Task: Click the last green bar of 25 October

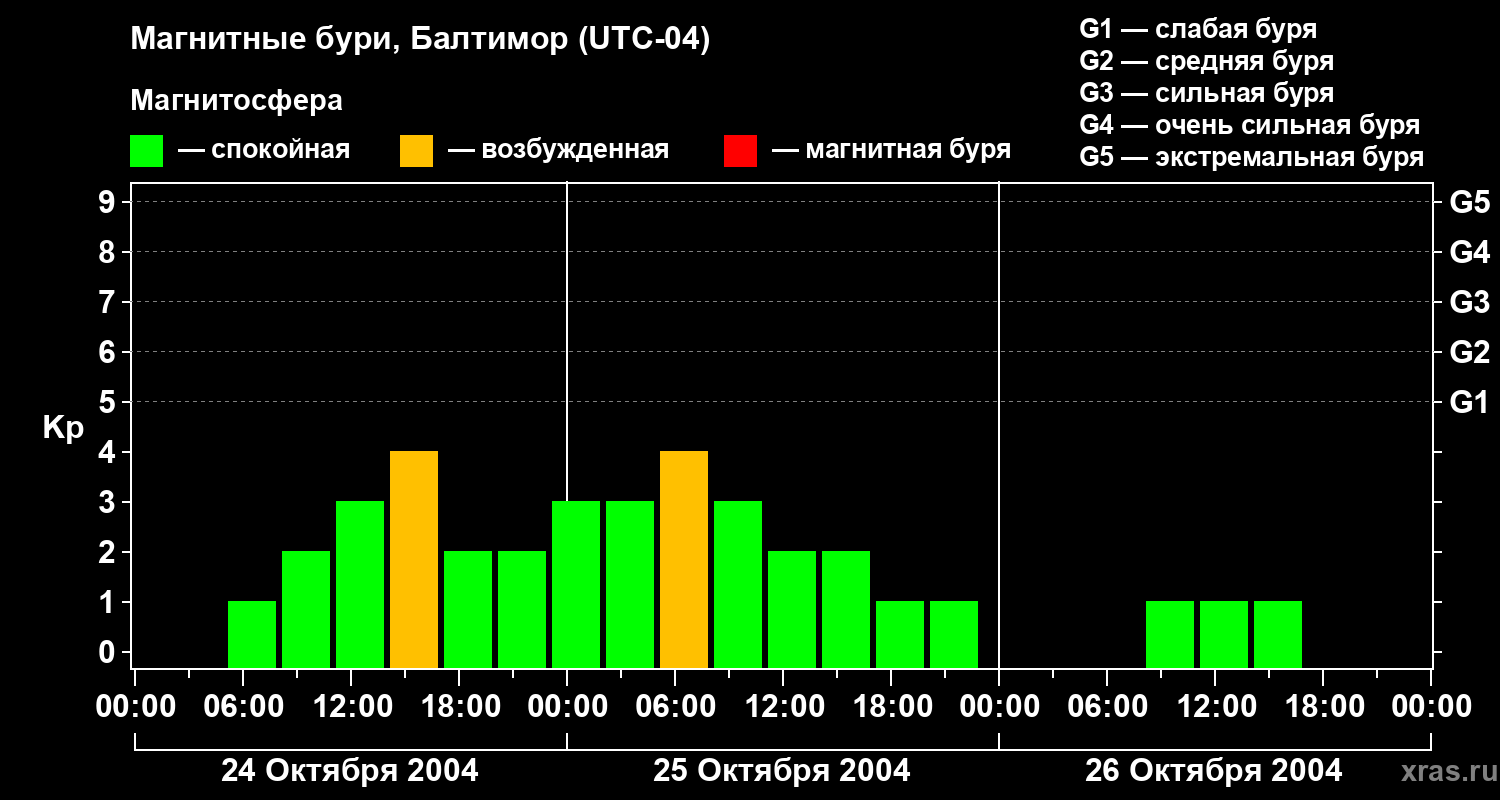Action: click(954, 634)
